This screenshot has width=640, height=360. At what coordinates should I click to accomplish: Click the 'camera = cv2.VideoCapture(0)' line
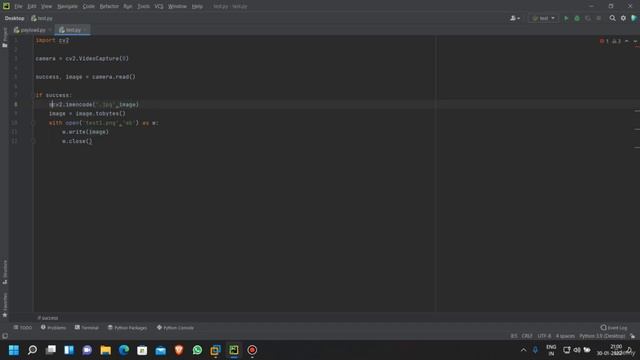click(x=82, y=59)
